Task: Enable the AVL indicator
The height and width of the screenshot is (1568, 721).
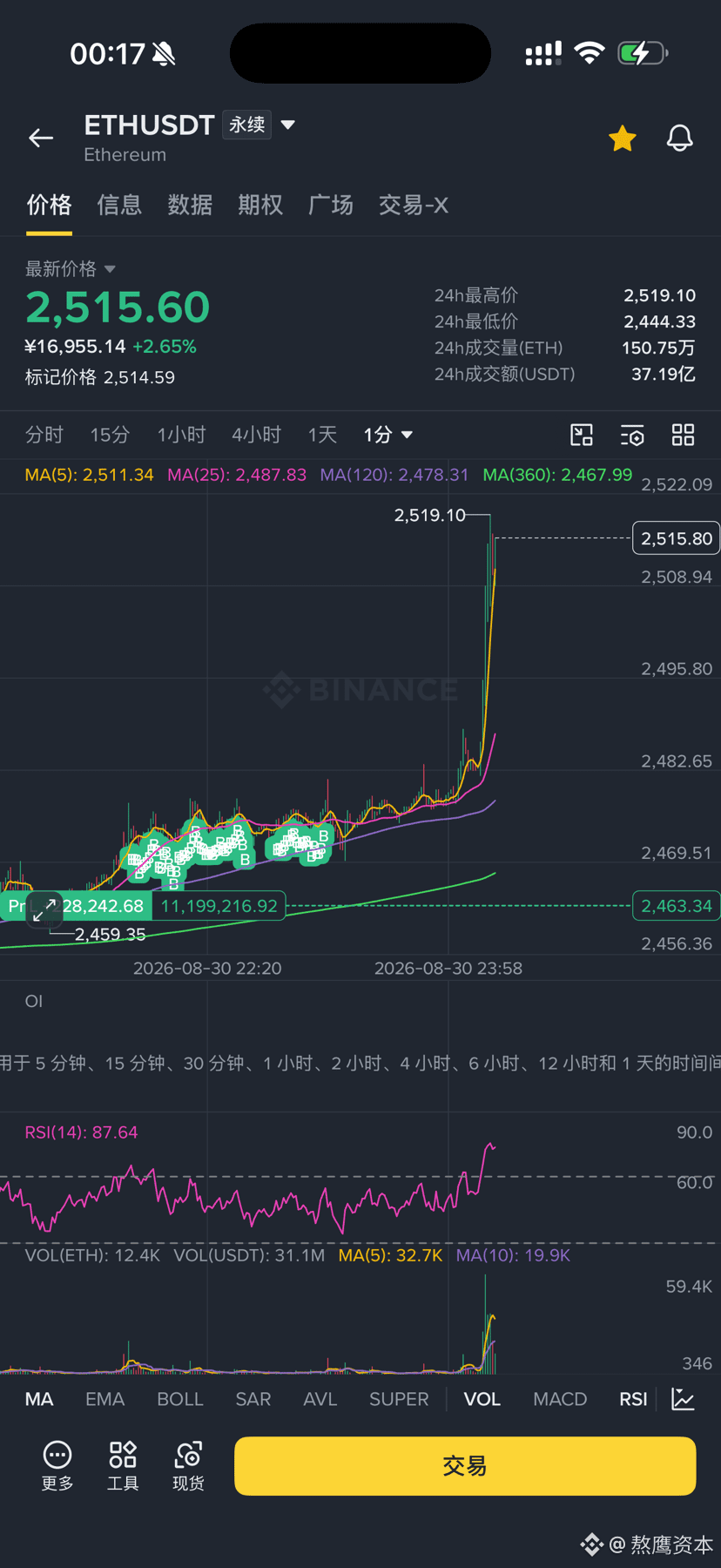Action: click(320, 1399)
